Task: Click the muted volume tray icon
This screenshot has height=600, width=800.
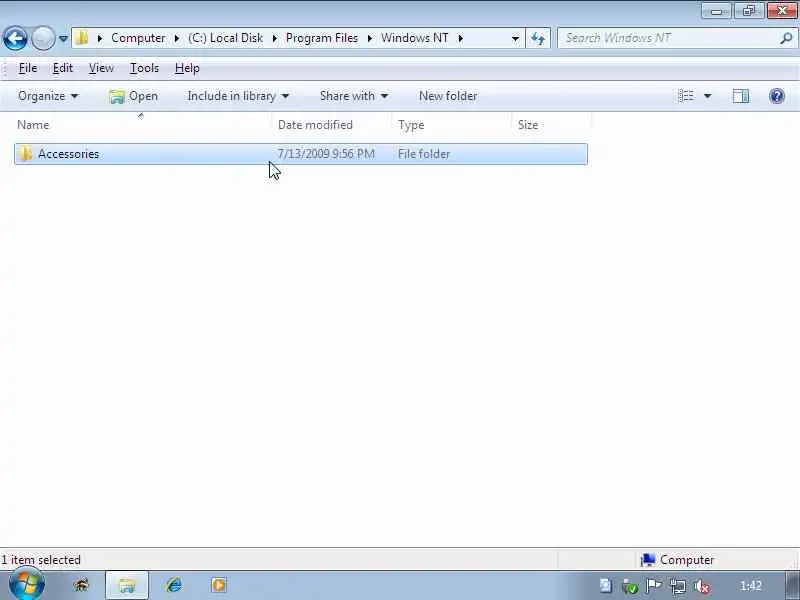Action: pos(703,587)
